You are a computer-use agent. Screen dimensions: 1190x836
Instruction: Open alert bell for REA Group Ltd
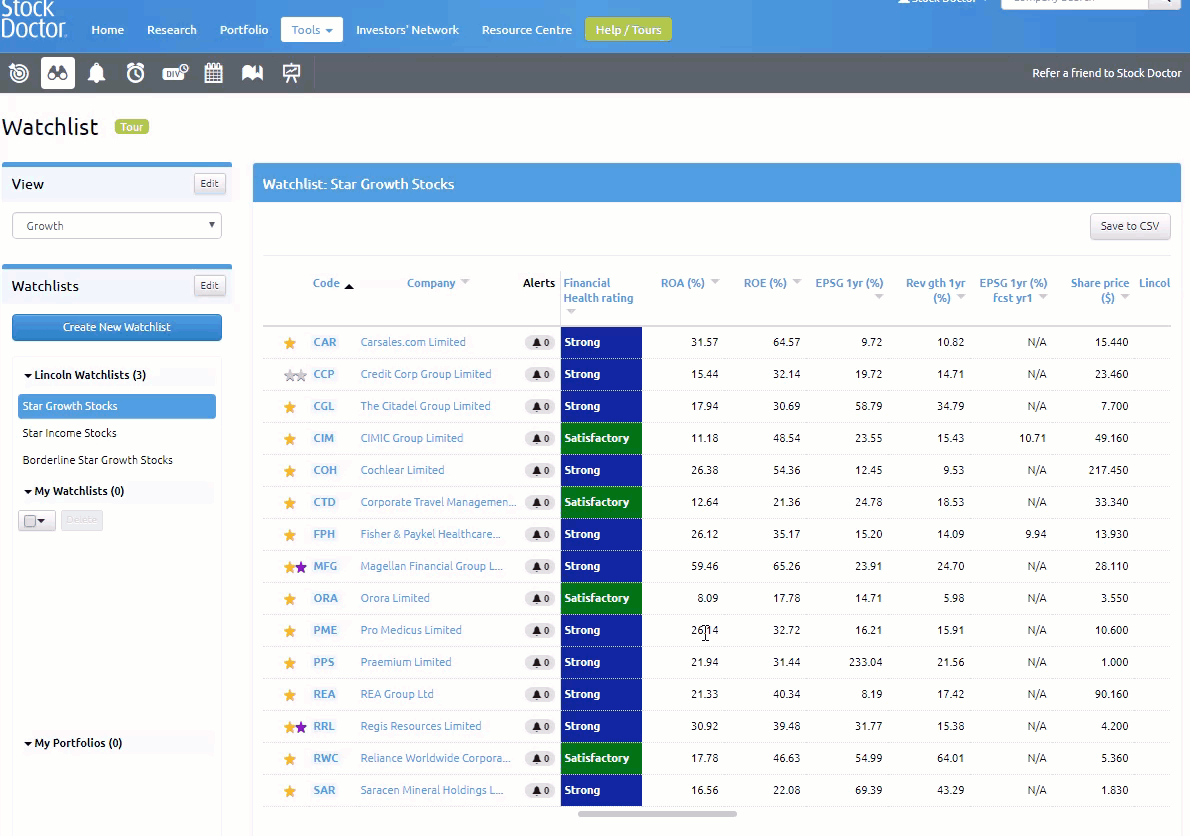point(540,694)
